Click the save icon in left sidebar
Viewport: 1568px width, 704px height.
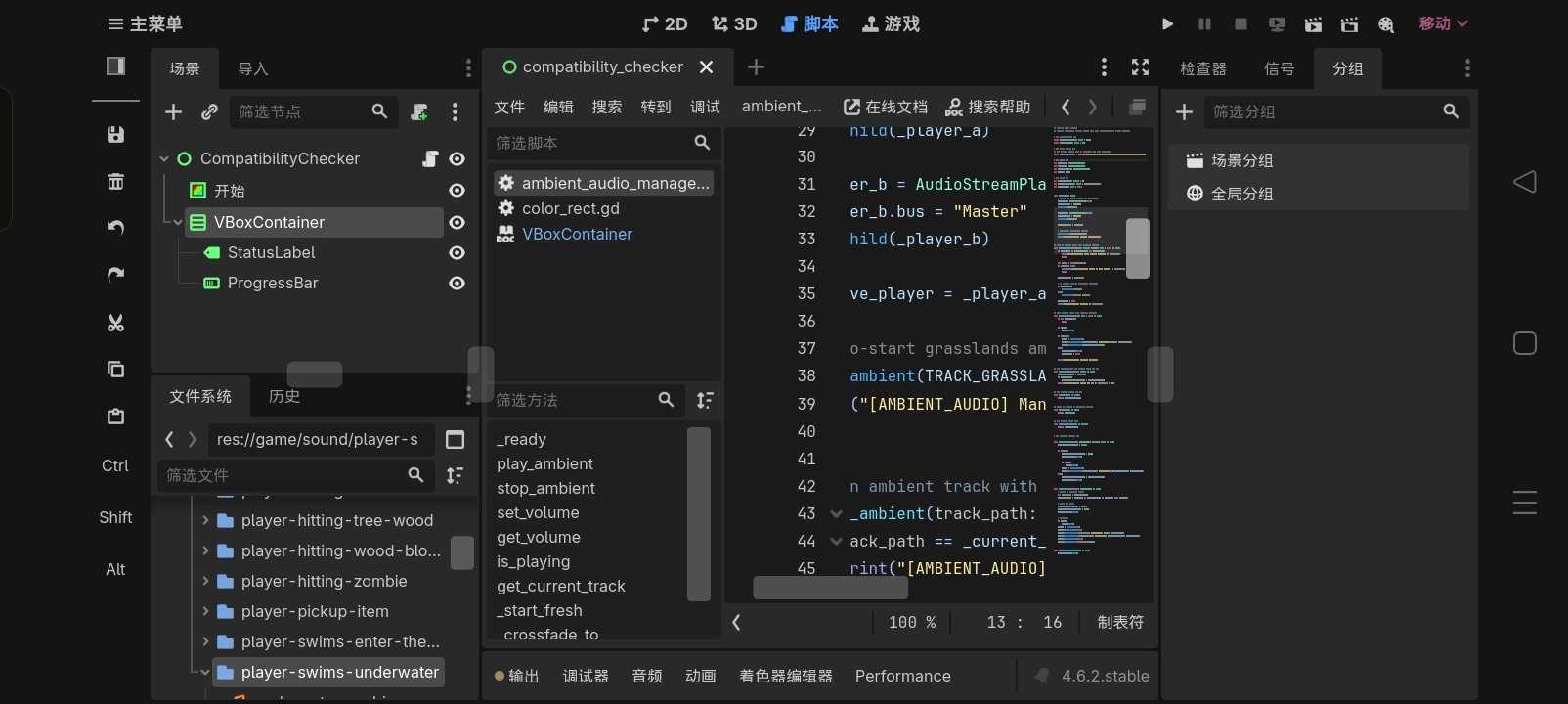point(115,134)
